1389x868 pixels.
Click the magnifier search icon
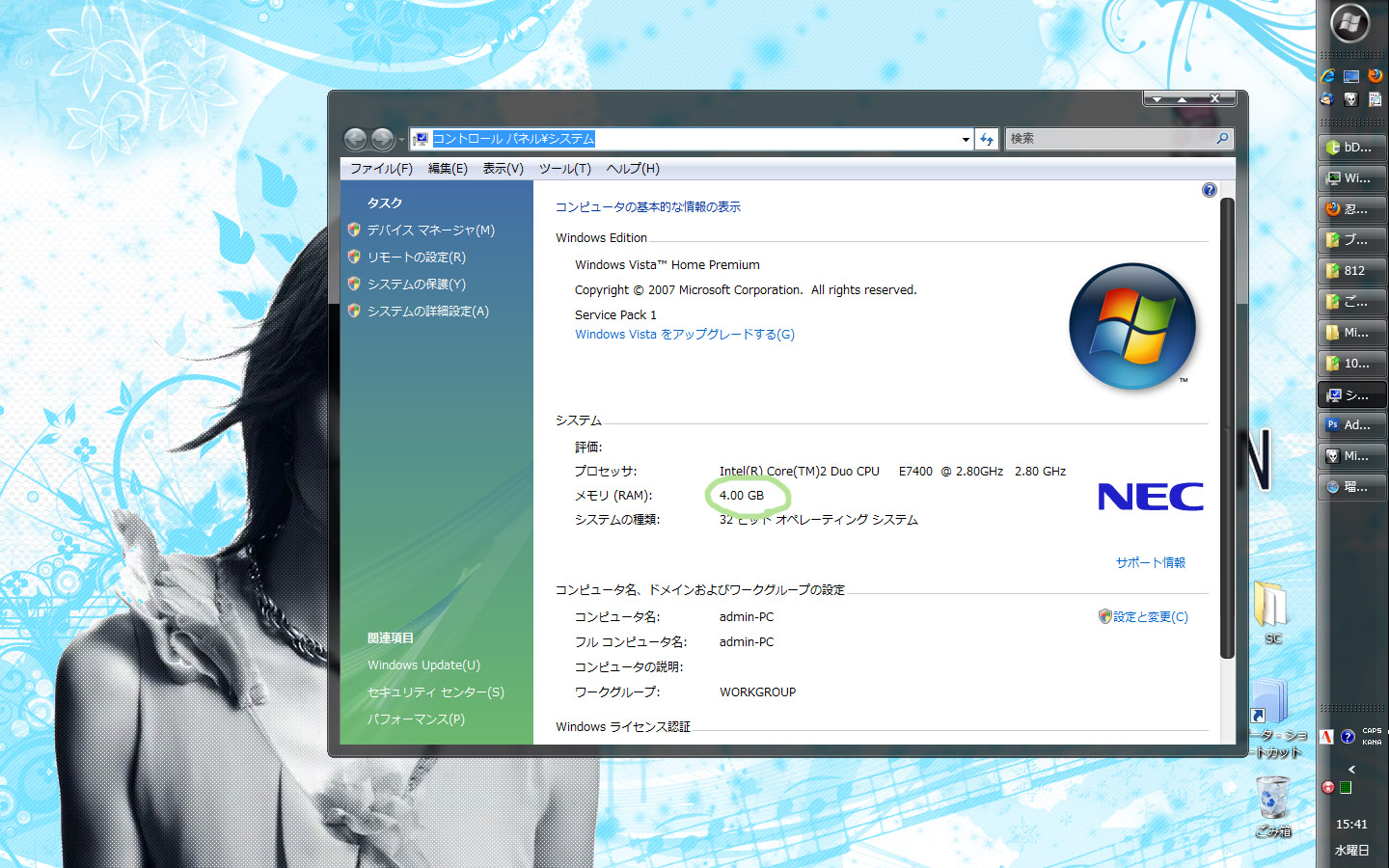1223,139
